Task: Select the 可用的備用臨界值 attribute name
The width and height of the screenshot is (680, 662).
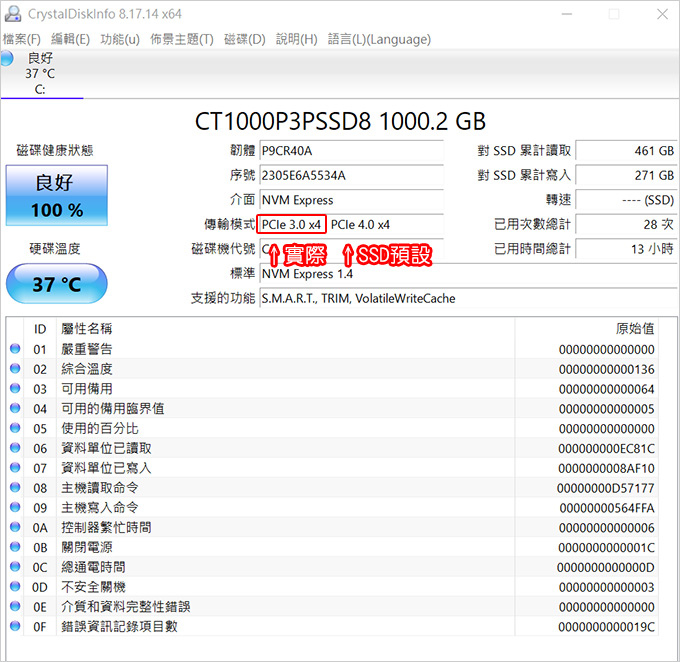Action: pos(113,409)
